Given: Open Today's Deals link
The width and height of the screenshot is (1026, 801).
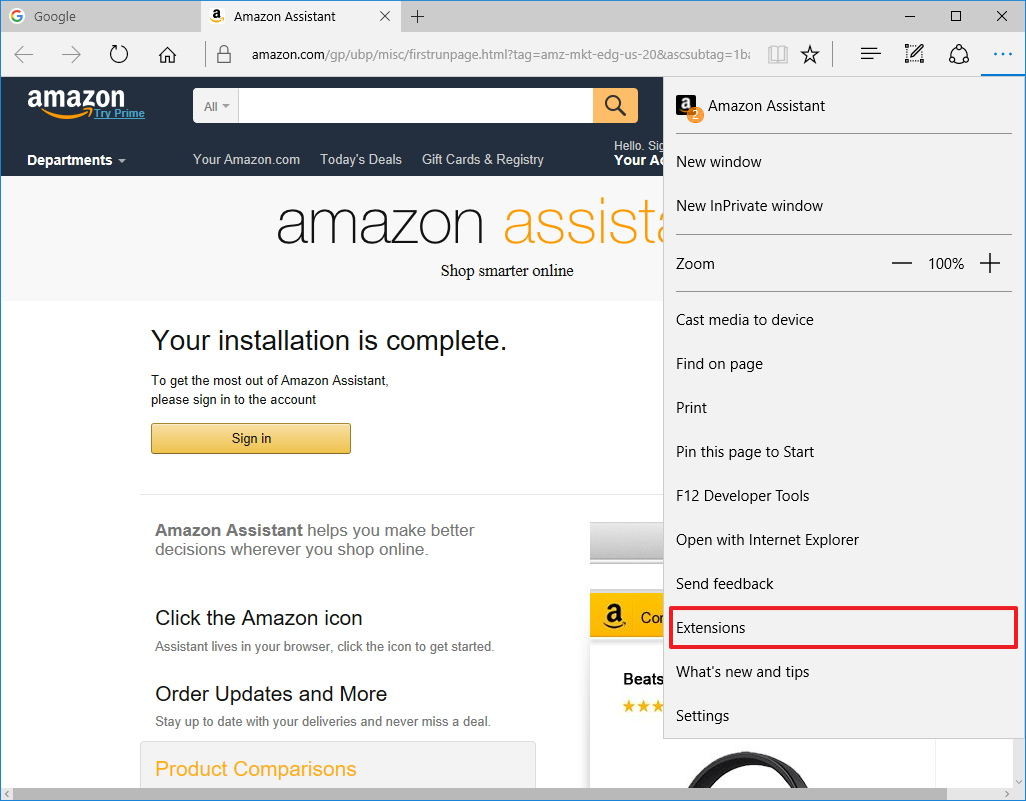Looking at the screenshot, I should [361, 159].
